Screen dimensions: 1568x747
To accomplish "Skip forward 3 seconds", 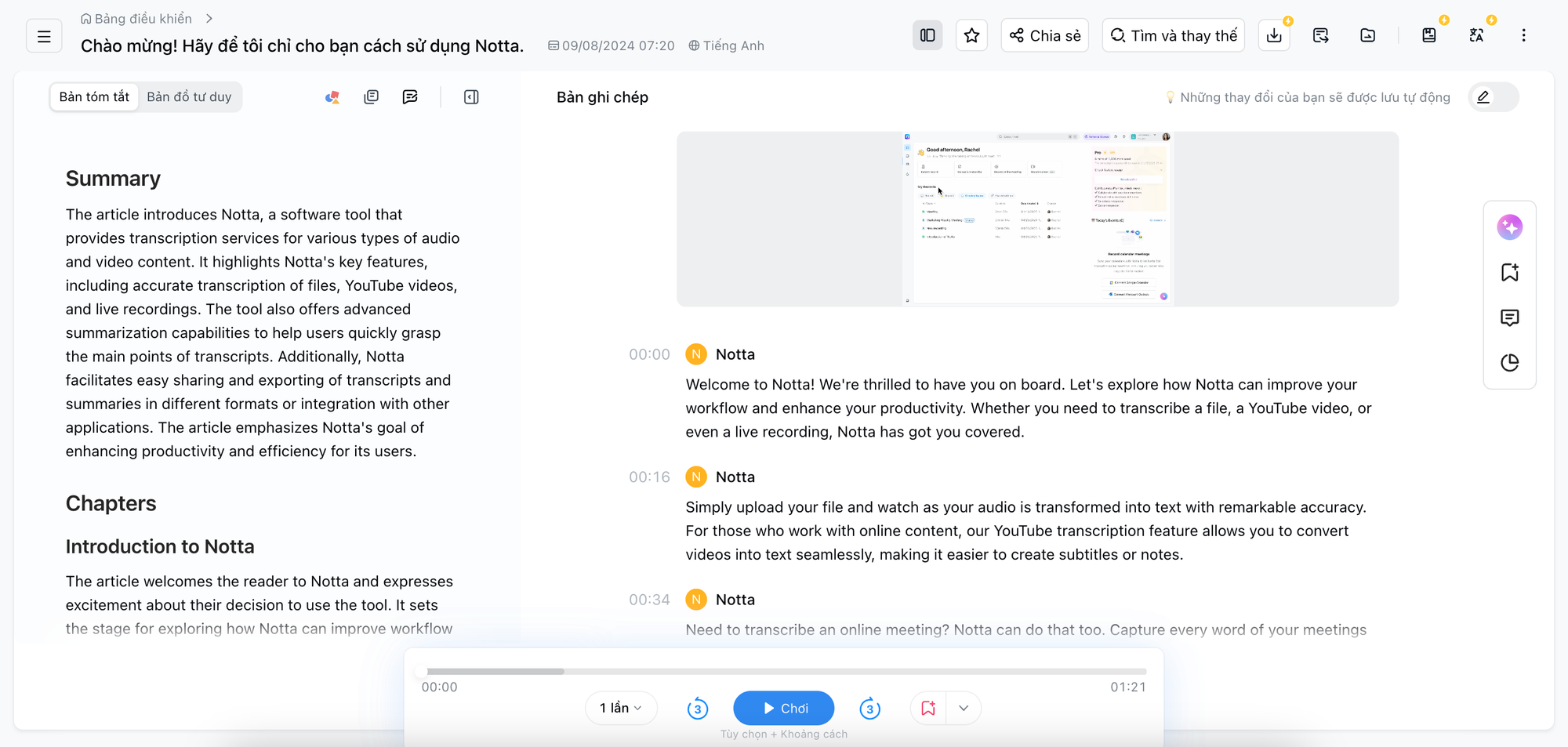I will pos(870,709).
